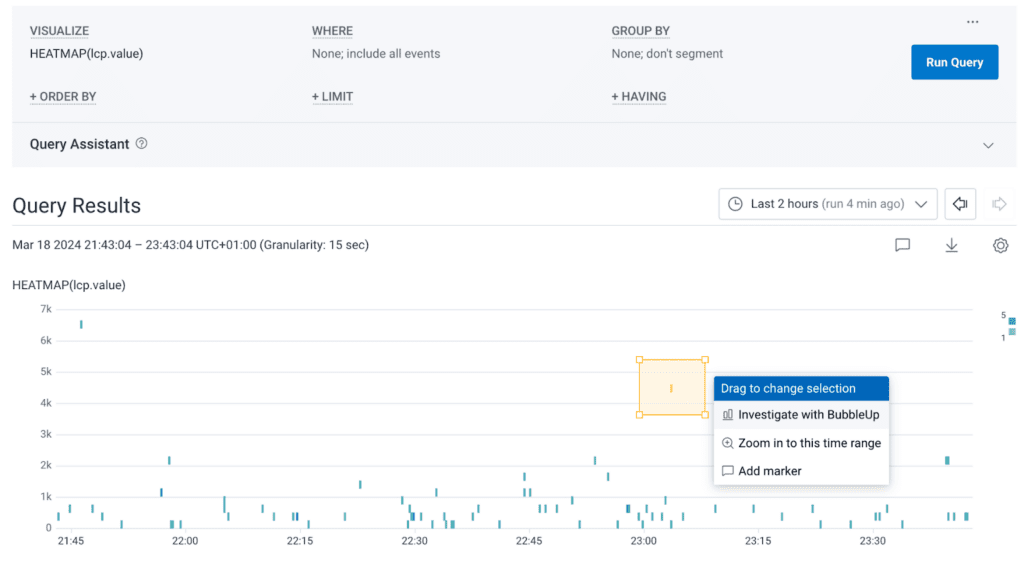
Task: Click Query Assistant help question mark icon
Action: tap(141, 144)
